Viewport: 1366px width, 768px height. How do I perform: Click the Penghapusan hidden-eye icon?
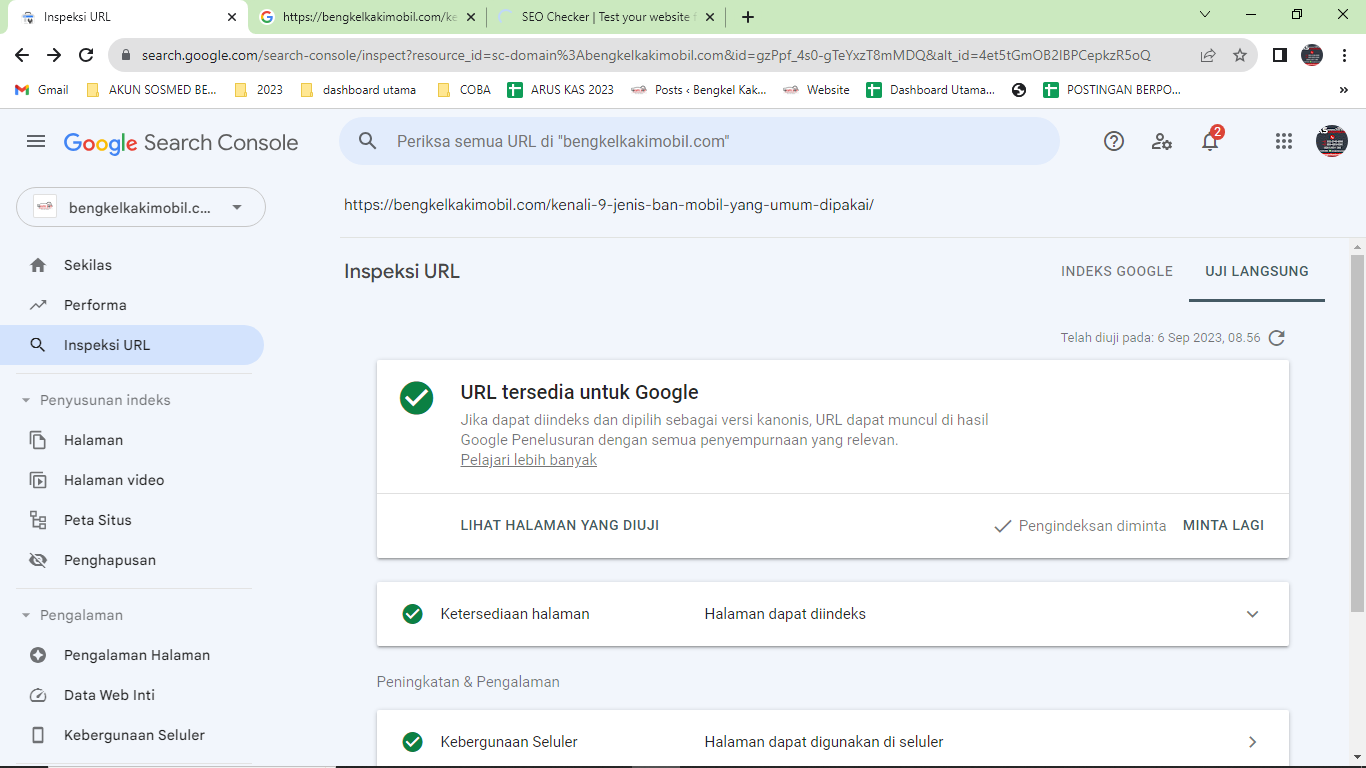click(38, 560)
